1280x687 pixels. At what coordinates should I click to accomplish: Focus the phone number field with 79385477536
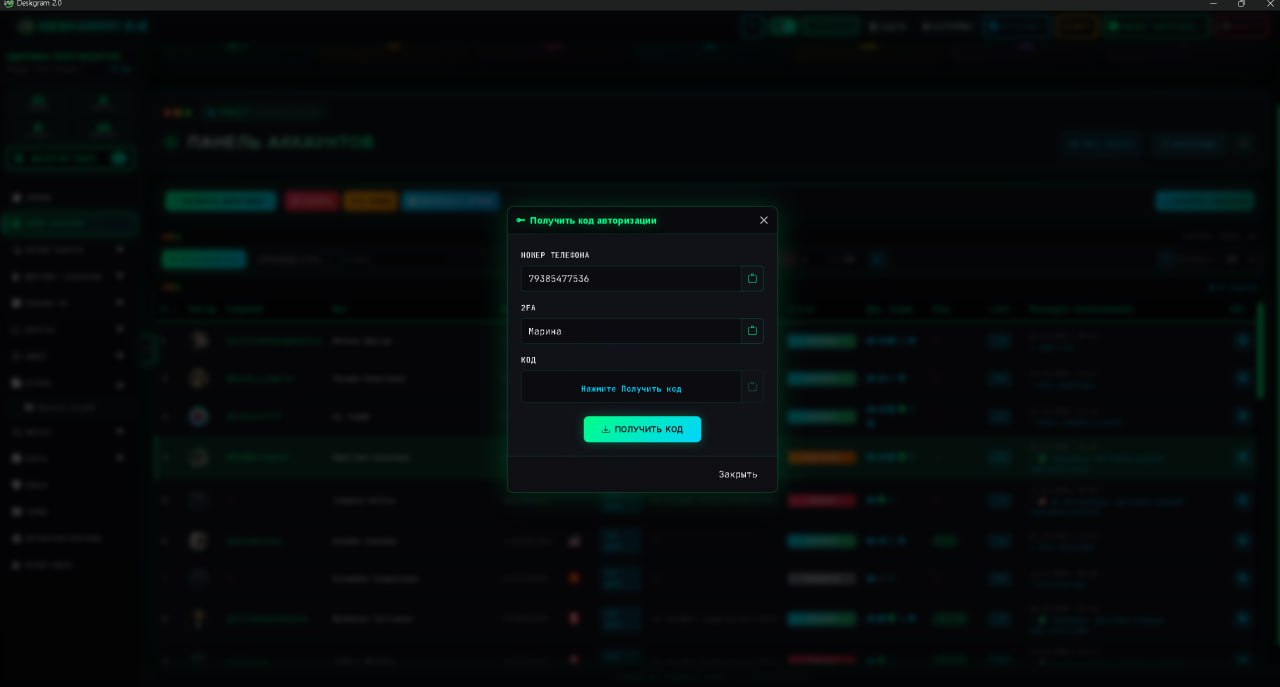click(631, 278)
